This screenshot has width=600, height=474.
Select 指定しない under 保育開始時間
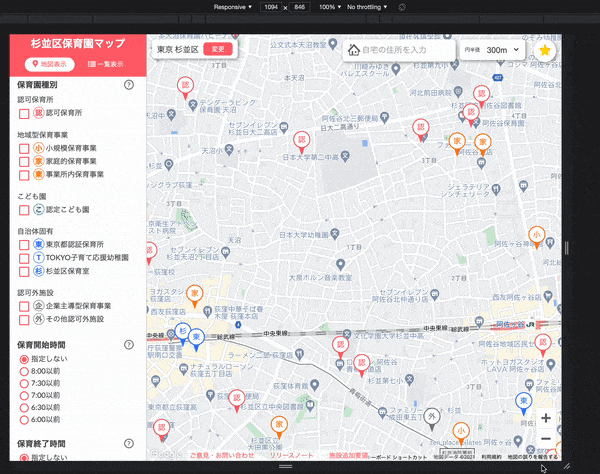coord(24,359)
